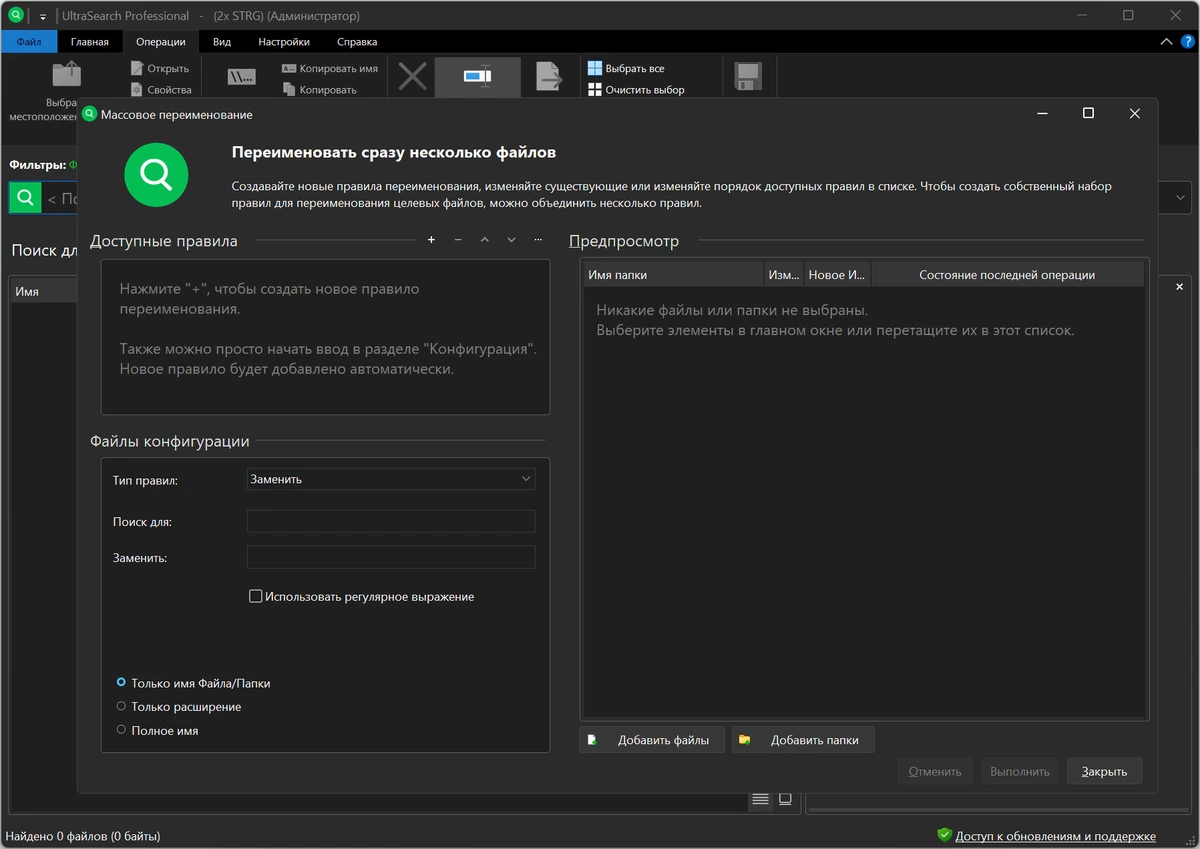Enable Использовать регулярное выражение checkbox
Screen dimensions: 1200x849
(256, 597)
